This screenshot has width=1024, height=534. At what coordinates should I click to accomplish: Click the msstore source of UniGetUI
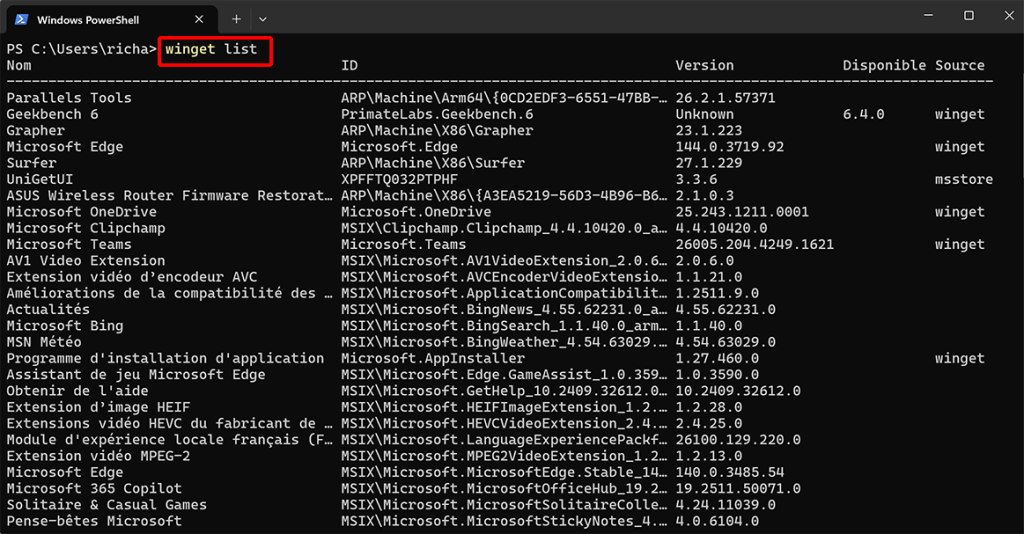click(964, 180)
